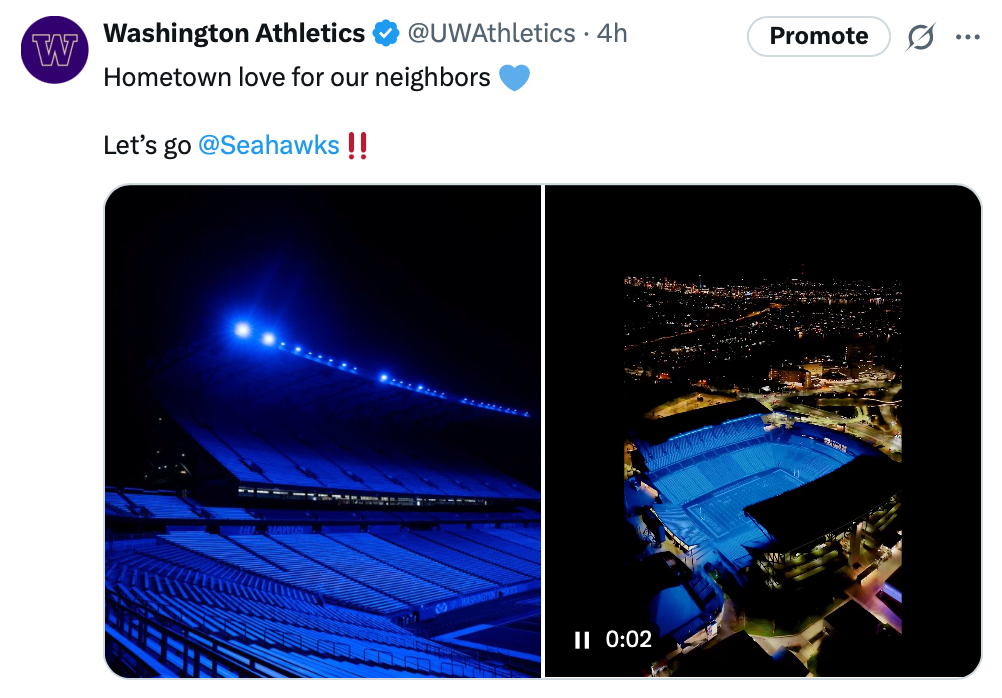Open the @Seahawks mention link
1002x698 pixels.
(x=269, y=145)
